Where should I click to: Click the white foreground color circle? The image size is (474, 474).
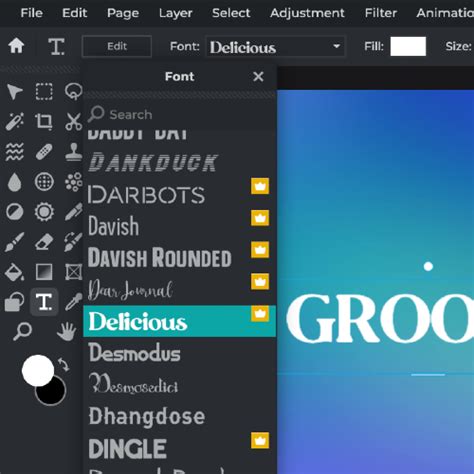click(38, 371)
